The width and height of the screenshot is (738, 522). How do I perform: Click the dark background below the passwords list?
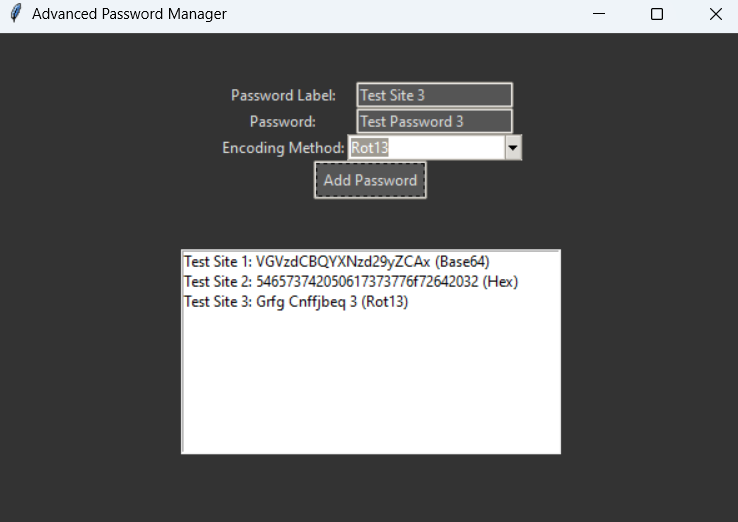tap(370, 488)
